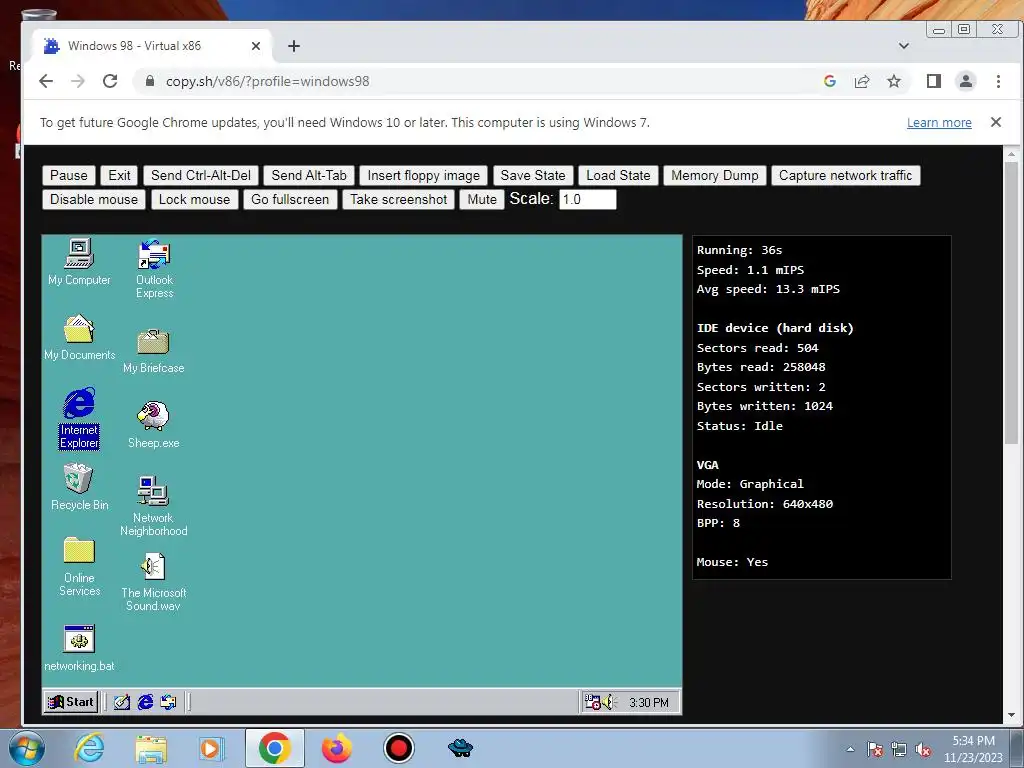This screenshot has width=1024, height=768.
Task: Select the Network Neighborhood icon
Action: click(x=153, y=506)
